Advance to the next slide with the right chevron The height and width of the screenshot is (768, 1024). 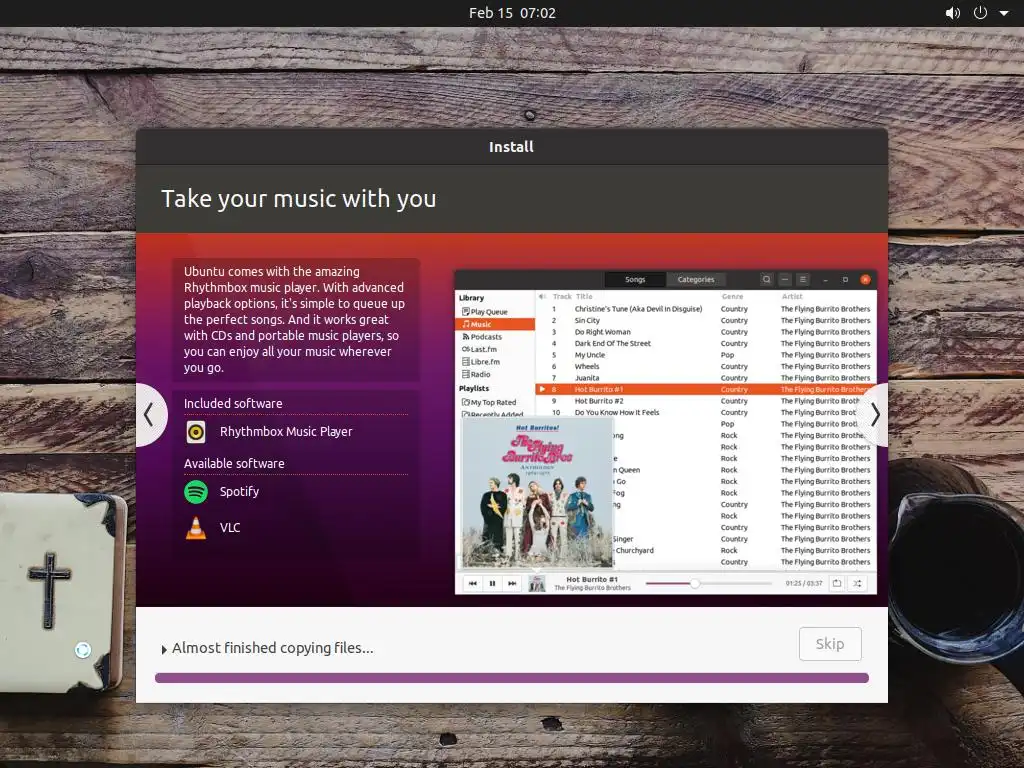874,415
